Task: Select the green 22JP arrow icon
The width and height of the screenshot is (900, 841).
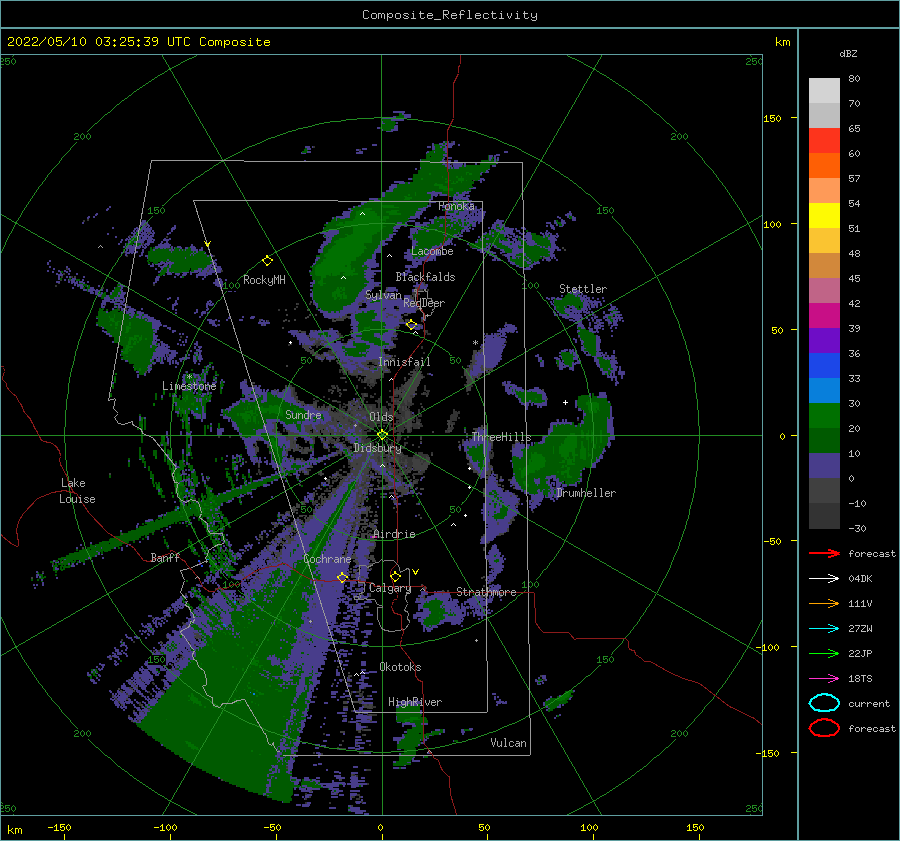Action: tap(824, 653)
